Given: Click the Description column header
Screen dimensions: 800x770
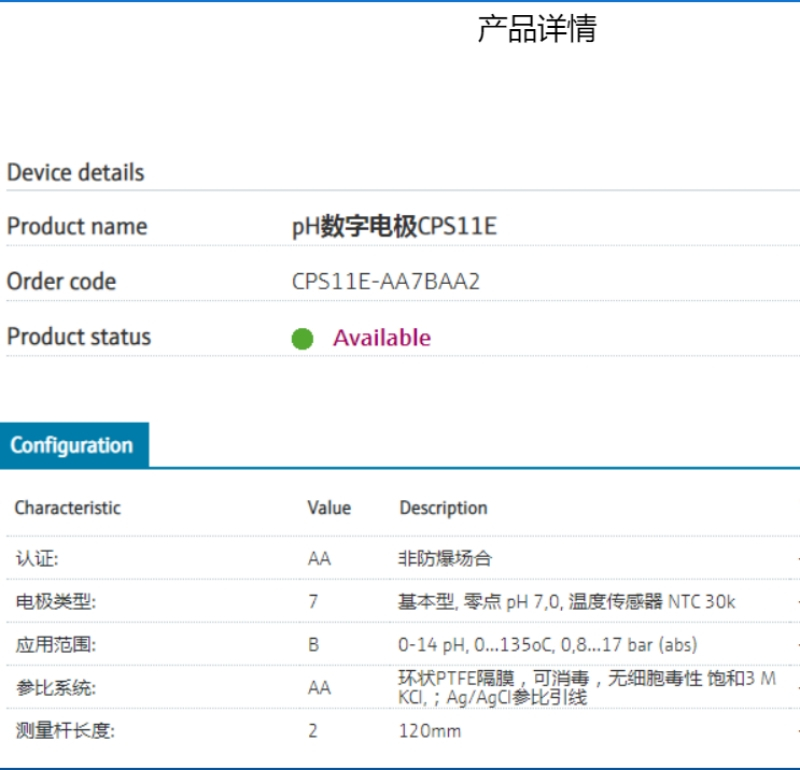Looking at the screenshot, I should coord(443,508).
